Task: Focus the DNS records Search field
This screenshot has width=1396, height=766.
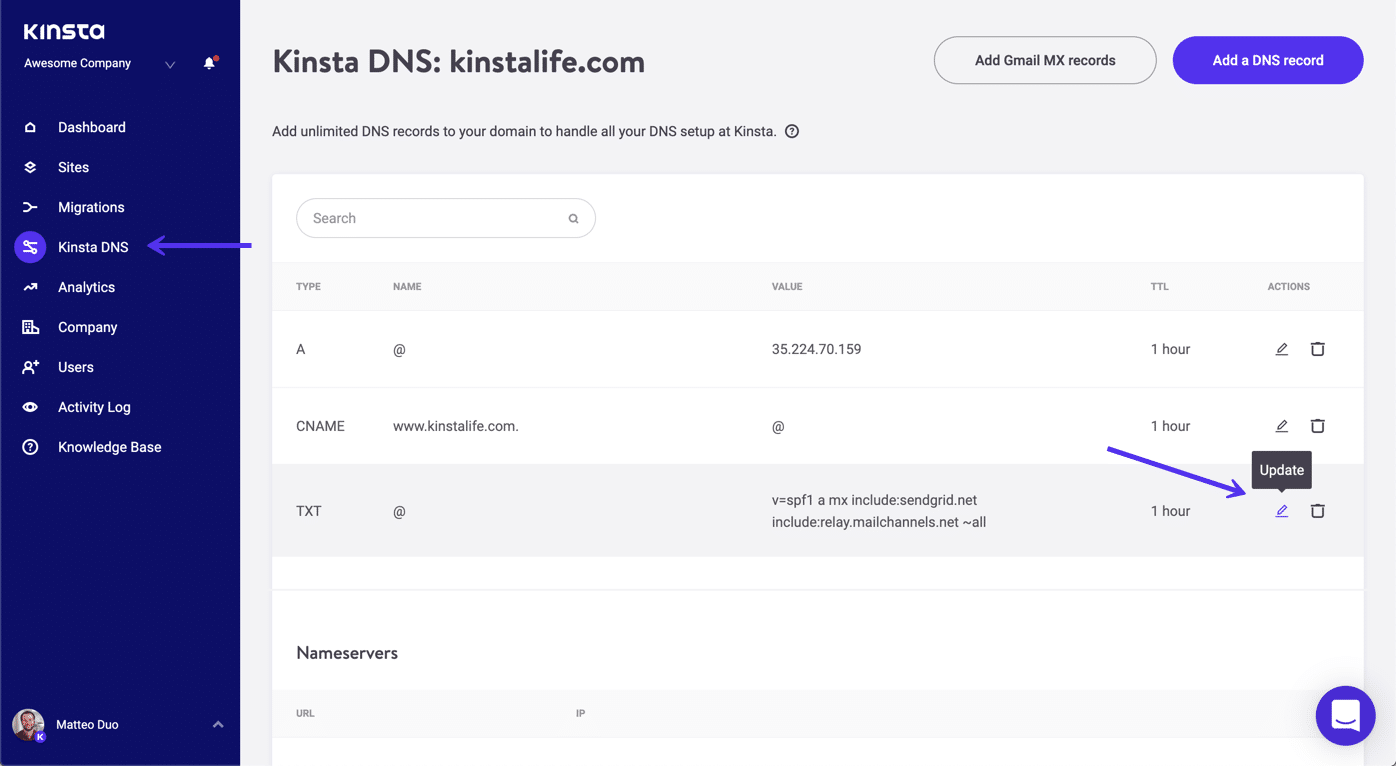Action: [446, 218]
